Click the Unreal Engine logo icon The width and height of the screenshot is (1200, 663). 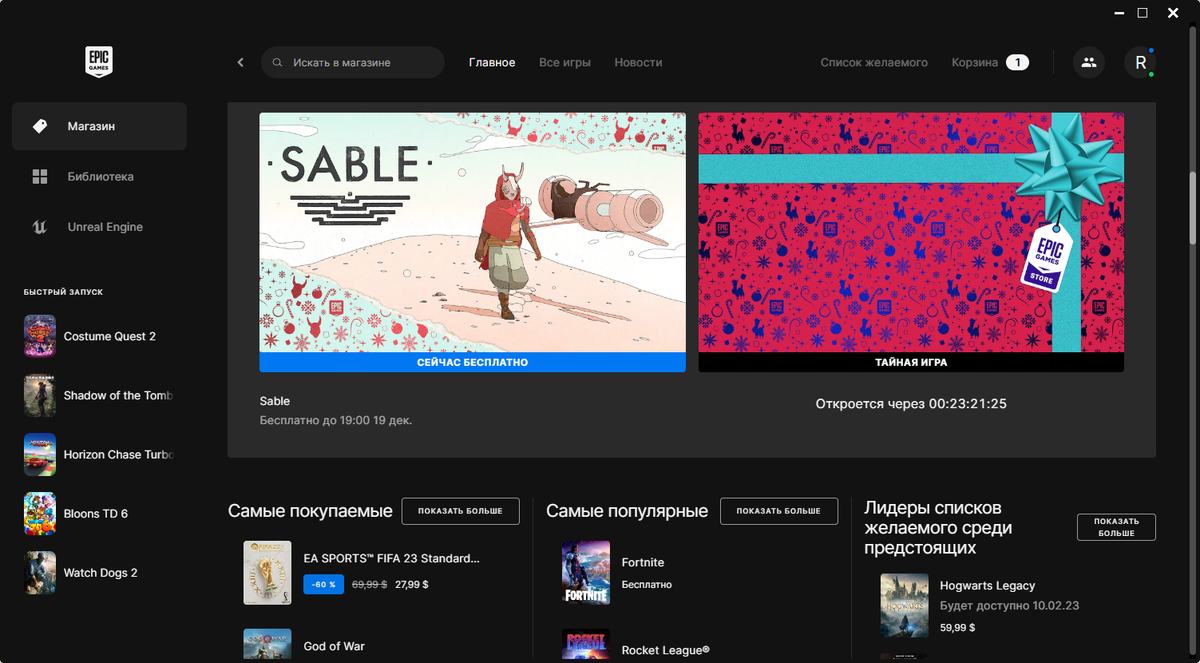tap(40, 227)
